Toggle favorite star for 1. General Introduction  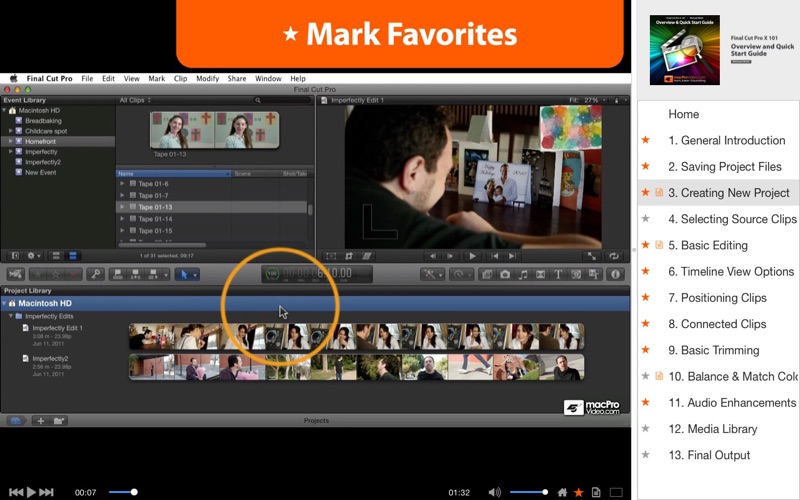[645, 140]
